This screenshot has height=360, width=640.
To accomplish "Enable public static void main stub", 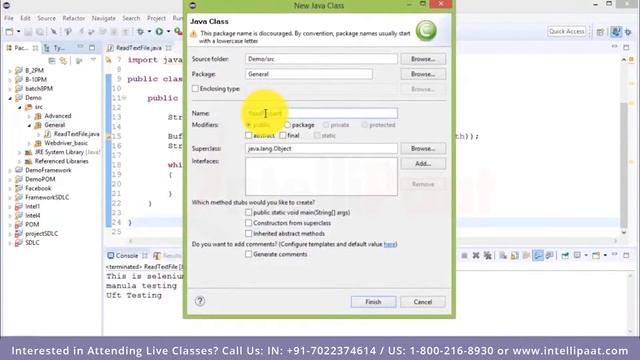I will [249, 212].
